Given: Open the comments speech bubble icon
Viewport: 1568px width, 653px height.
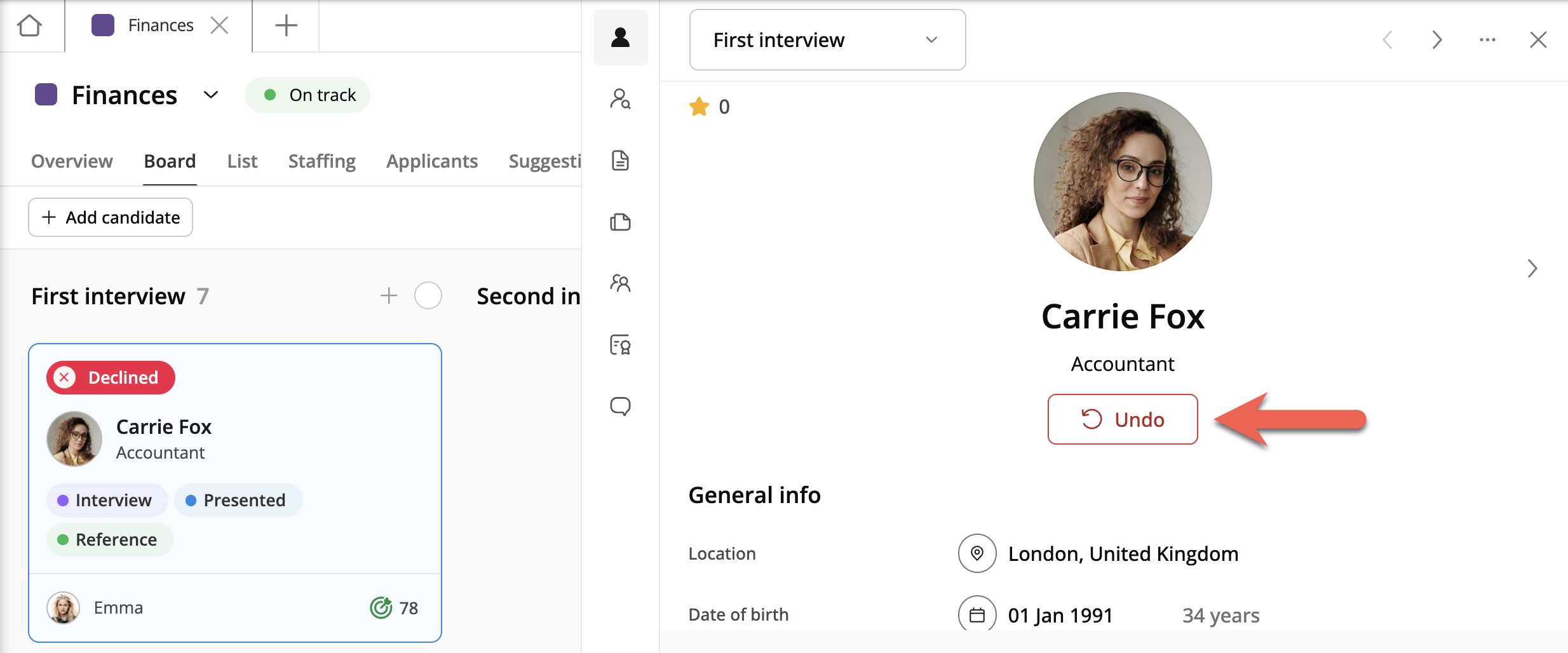Looking at the screenshot, I should (x=620, y=406).
